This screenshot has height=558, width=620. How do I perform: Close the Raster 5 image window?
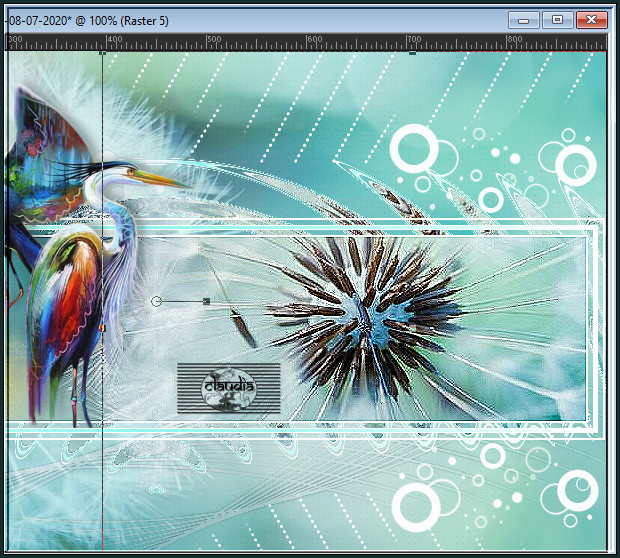[x=592, y=20]
